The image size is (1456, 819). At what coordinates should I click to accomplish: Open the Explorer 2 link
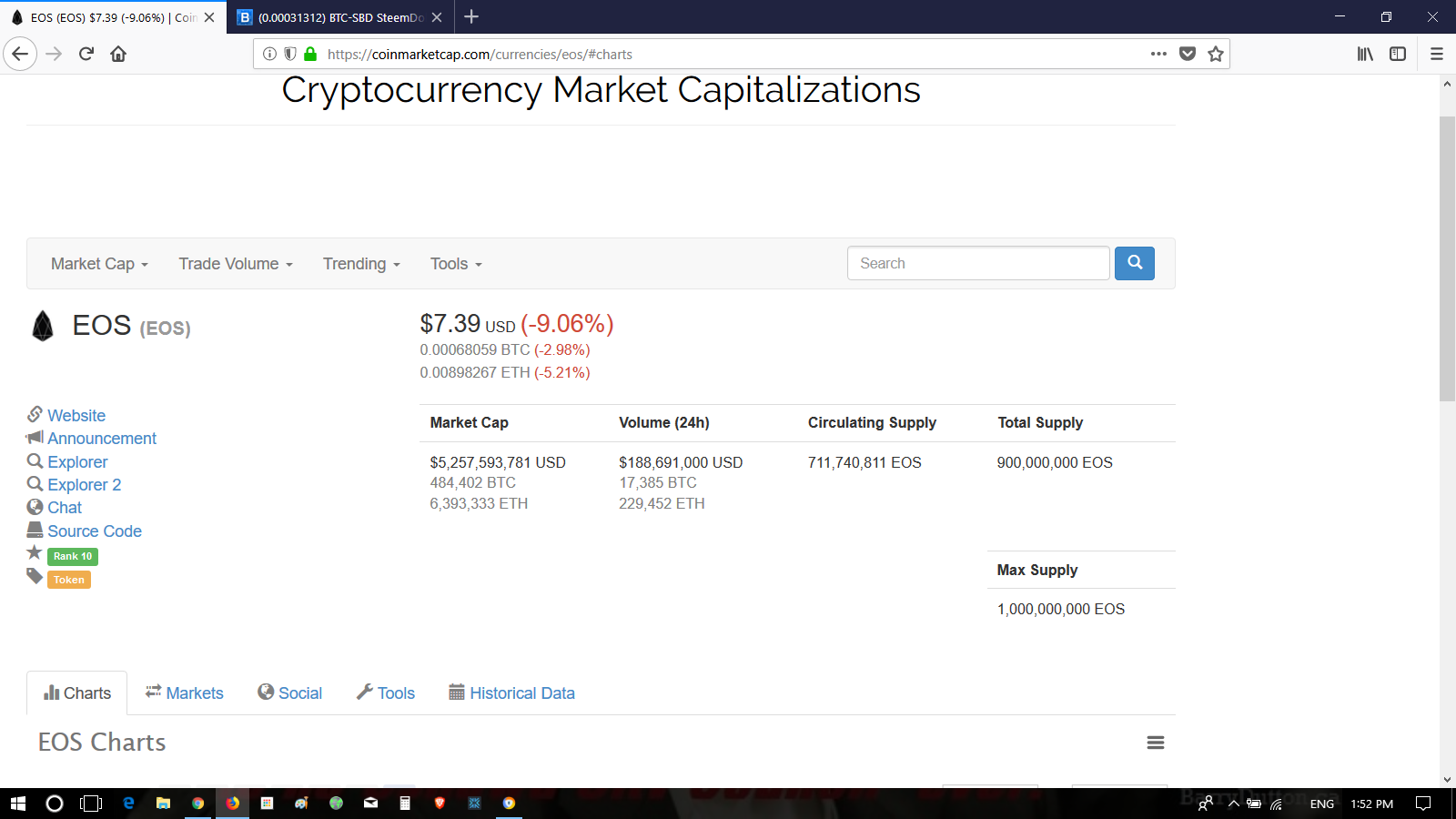(x=85, y=485)
